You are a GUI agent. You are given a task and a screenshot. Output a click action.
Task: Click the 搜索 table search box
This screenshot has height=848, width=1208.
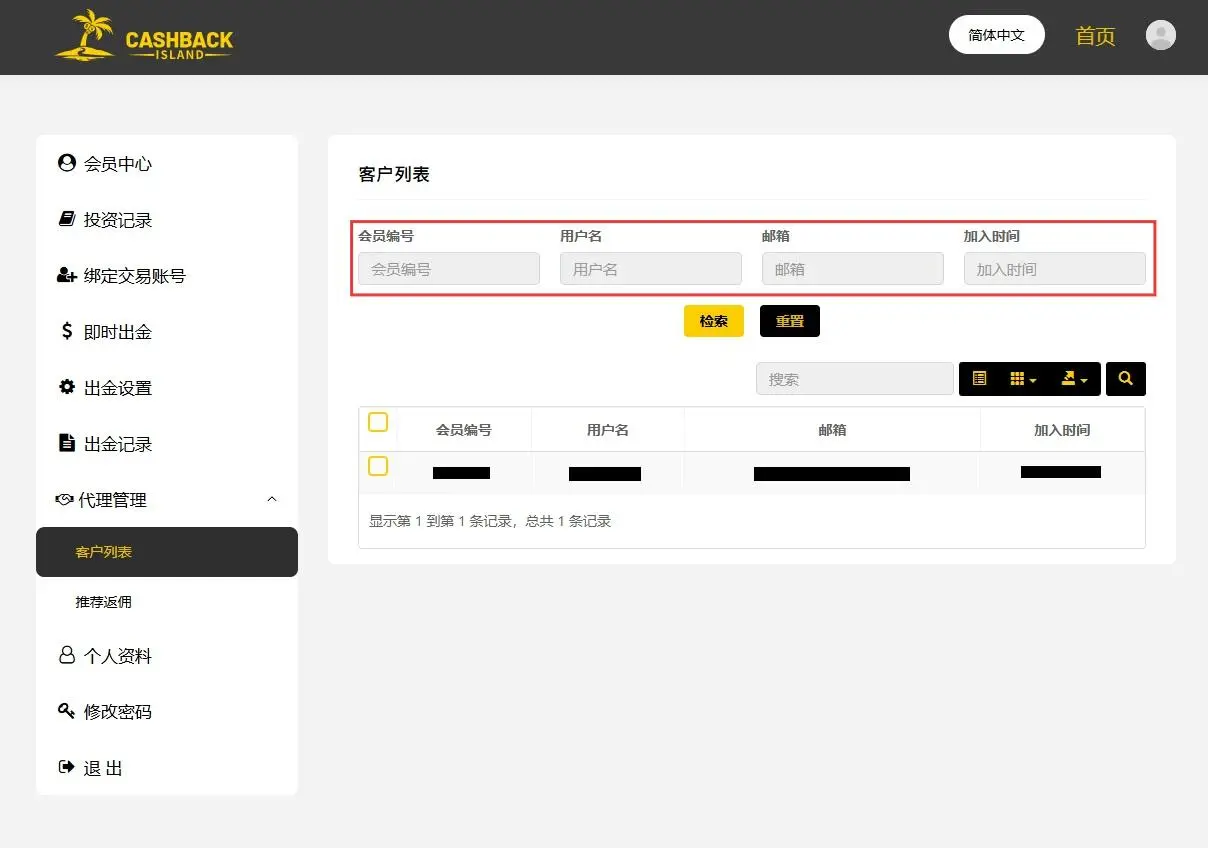[855, 379]
